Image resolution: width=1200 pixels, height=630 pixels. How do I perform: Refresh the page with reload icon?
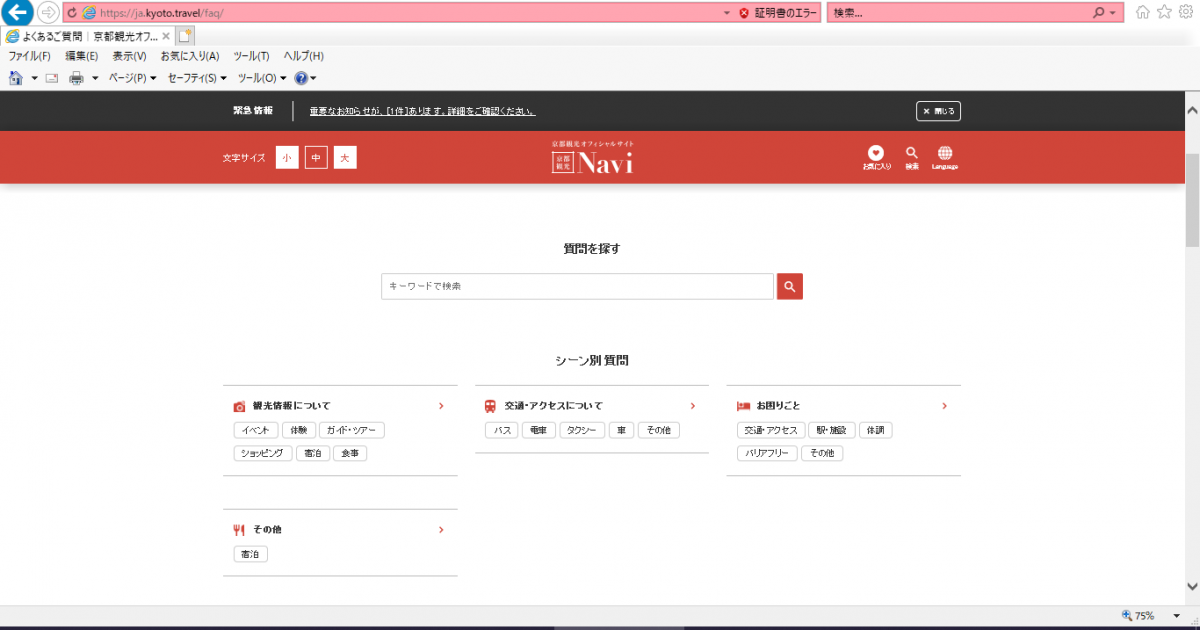point(72,13)
